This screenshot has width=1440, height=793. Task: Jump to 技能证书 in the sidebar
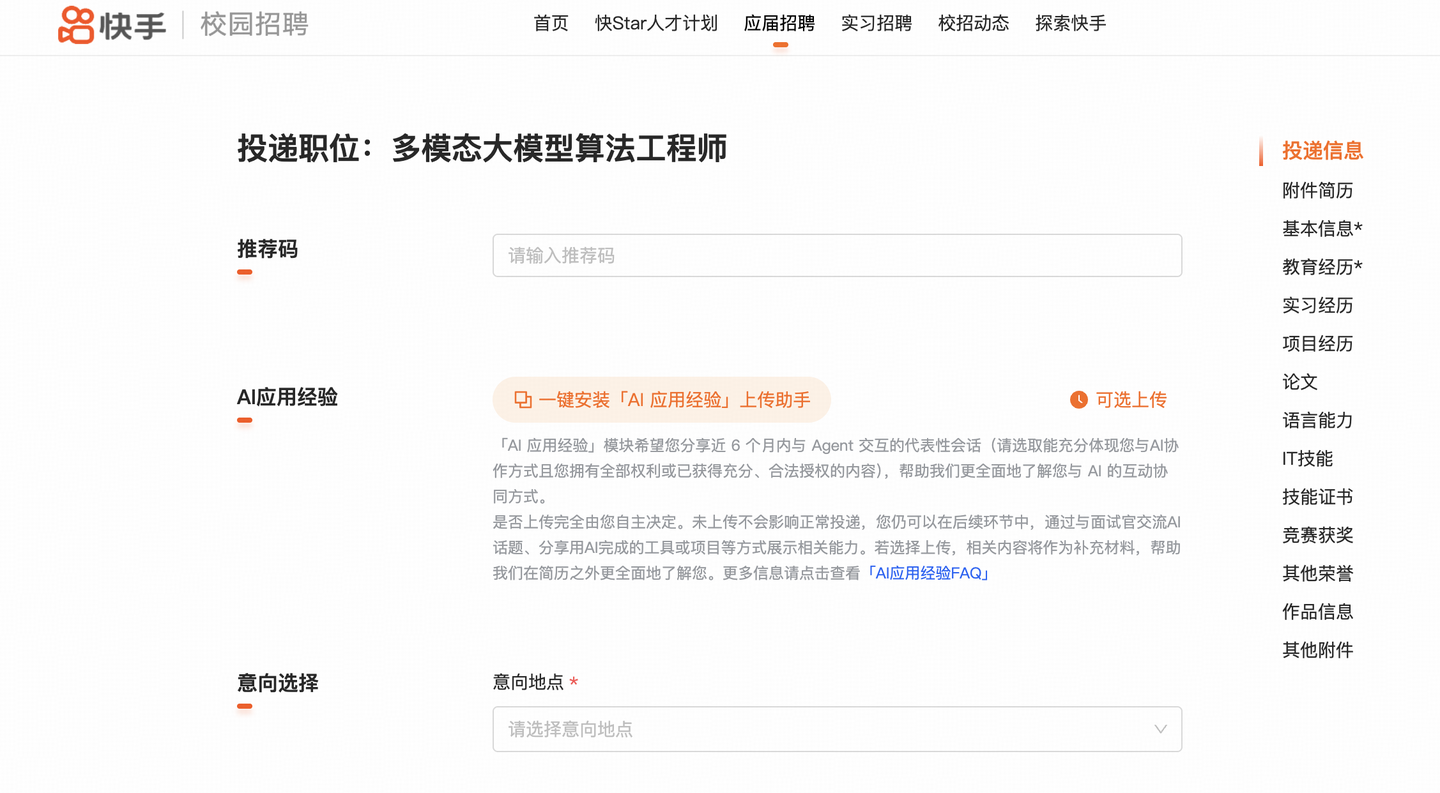coord(1317,497)
